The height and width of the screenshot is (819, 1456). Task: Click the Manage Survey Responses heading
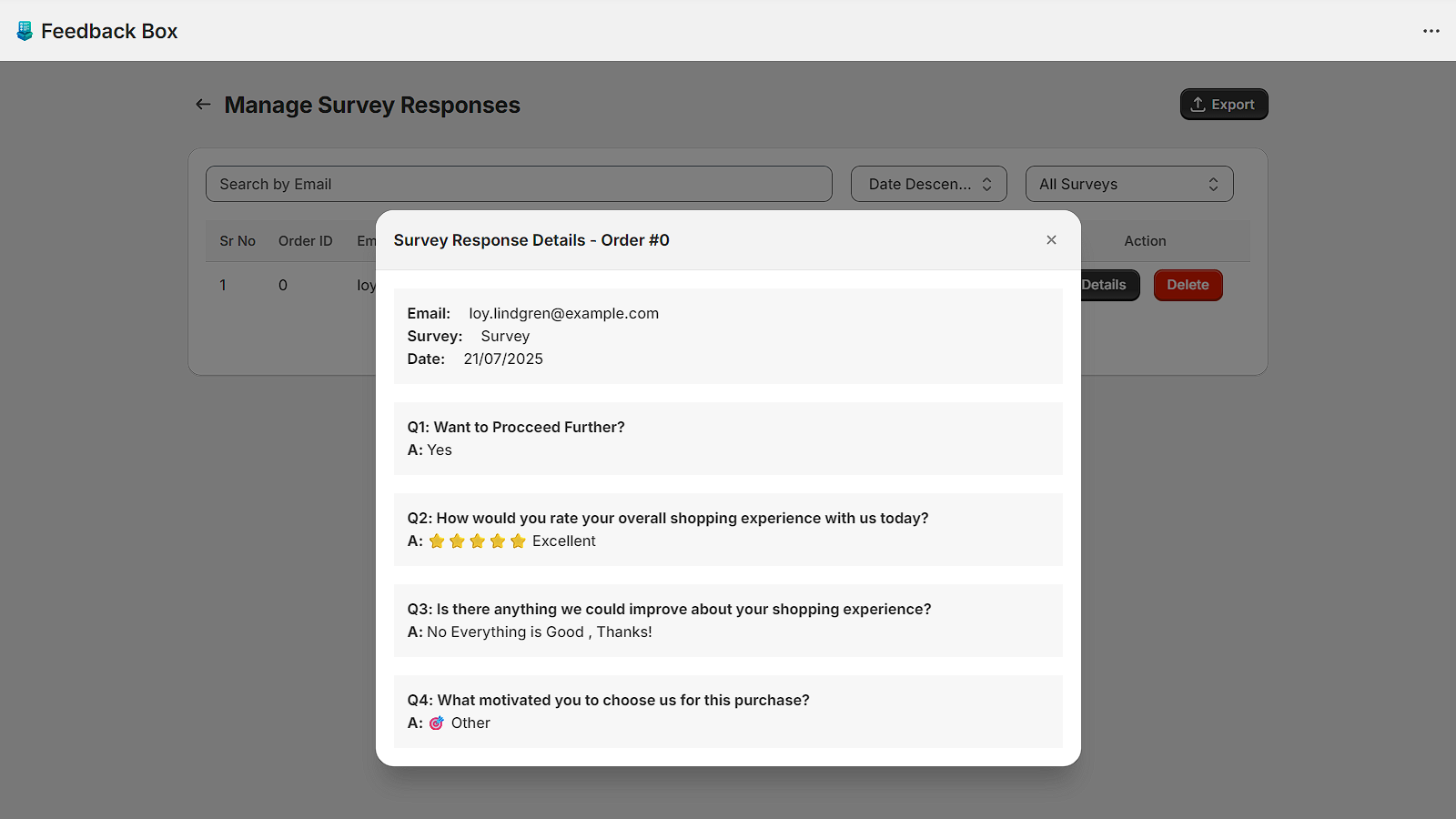(x=372, y=106)
